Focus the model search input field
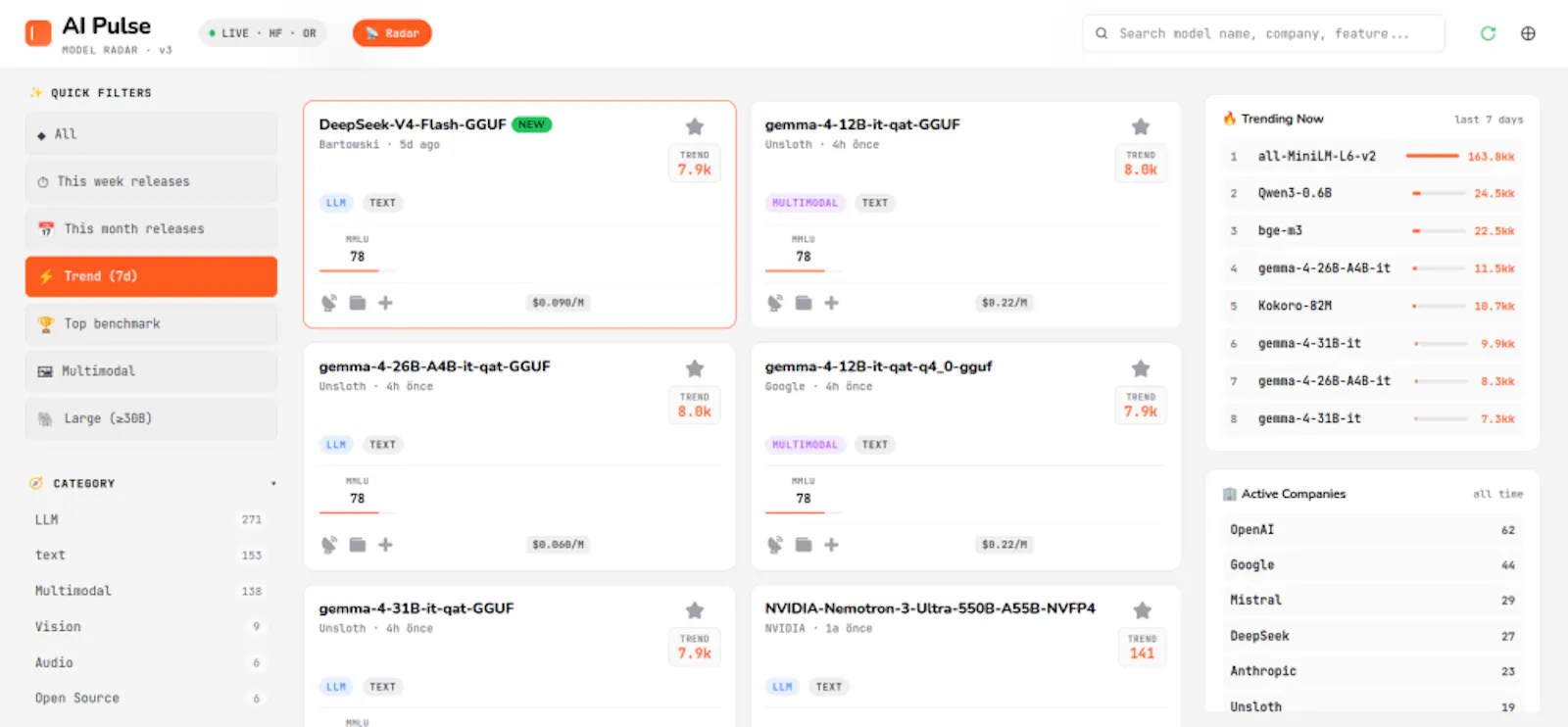 pyautogui.click(x=1264, y=33)
